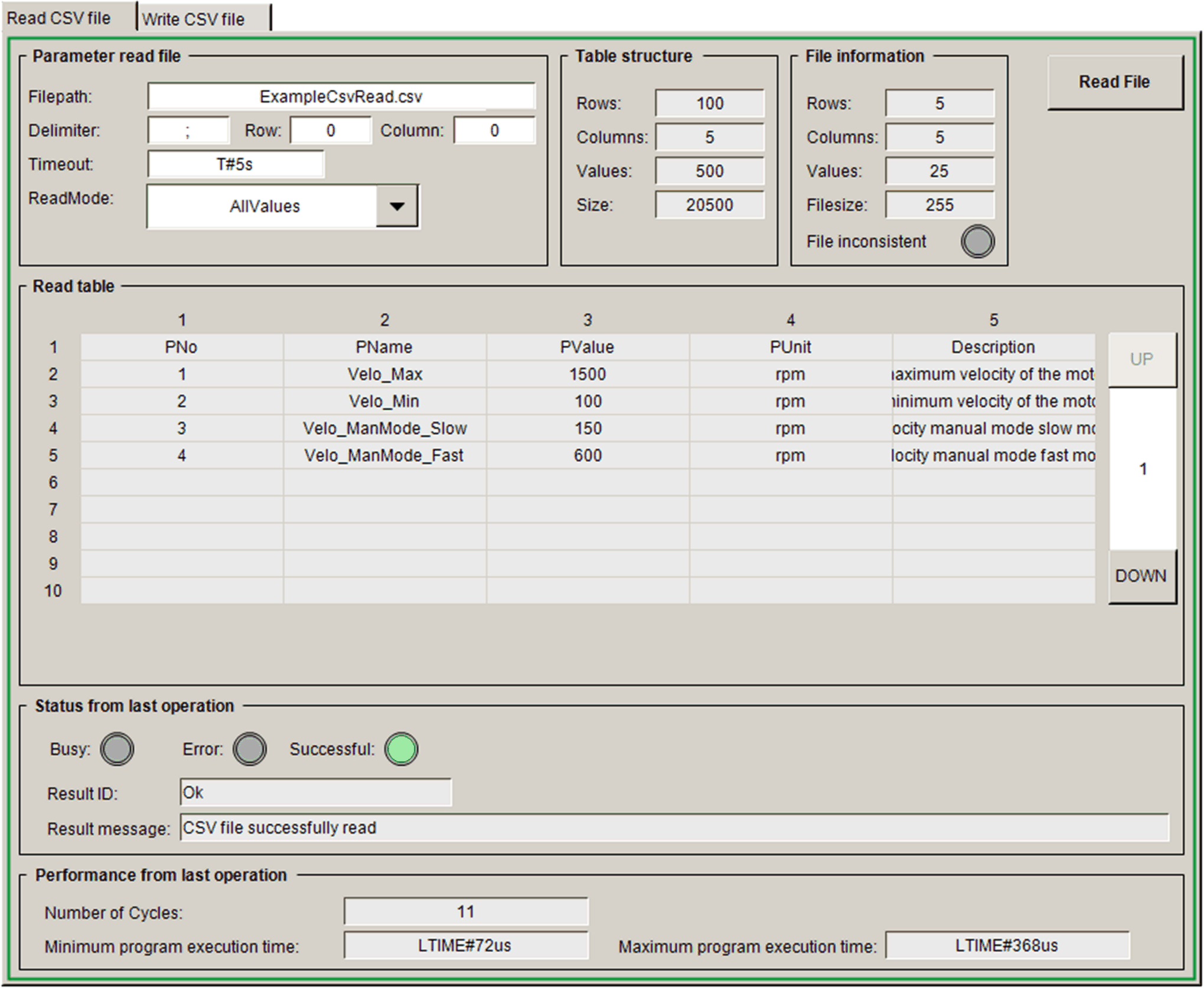This screenshot has width=1204, height=988.
Task: Click the start Column input field
Action: click(x=494, y=131)
